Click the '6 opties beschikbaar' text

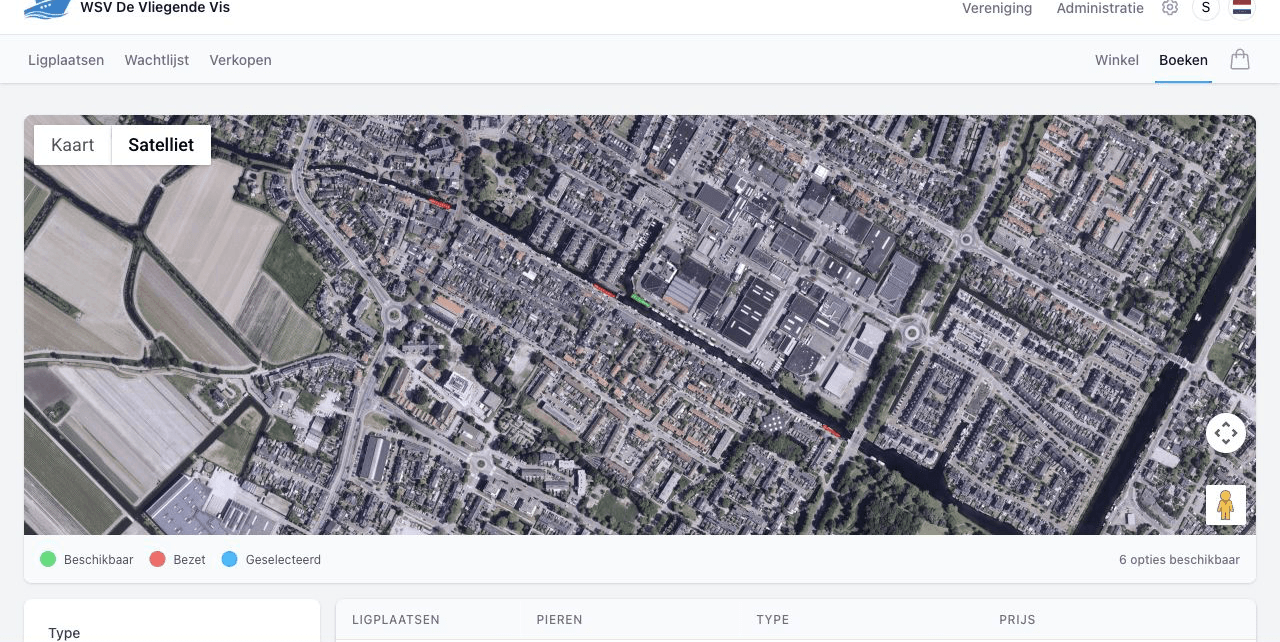point(1179,560)
